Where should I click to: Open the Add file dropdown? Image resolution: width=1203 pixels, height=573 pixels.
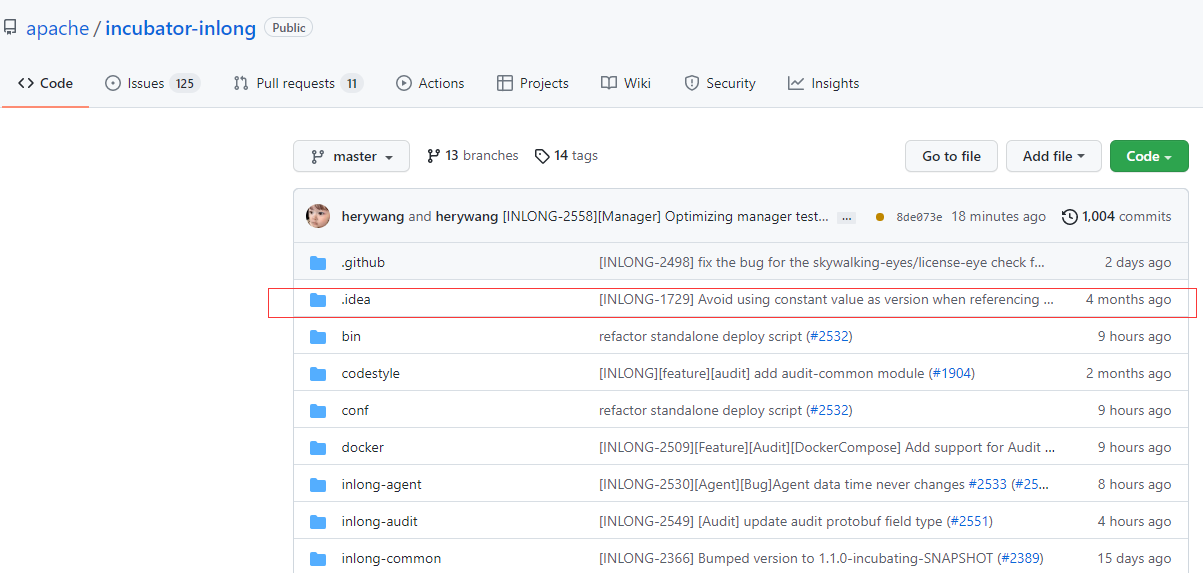pyautogui.click(x=1053, y=156)
